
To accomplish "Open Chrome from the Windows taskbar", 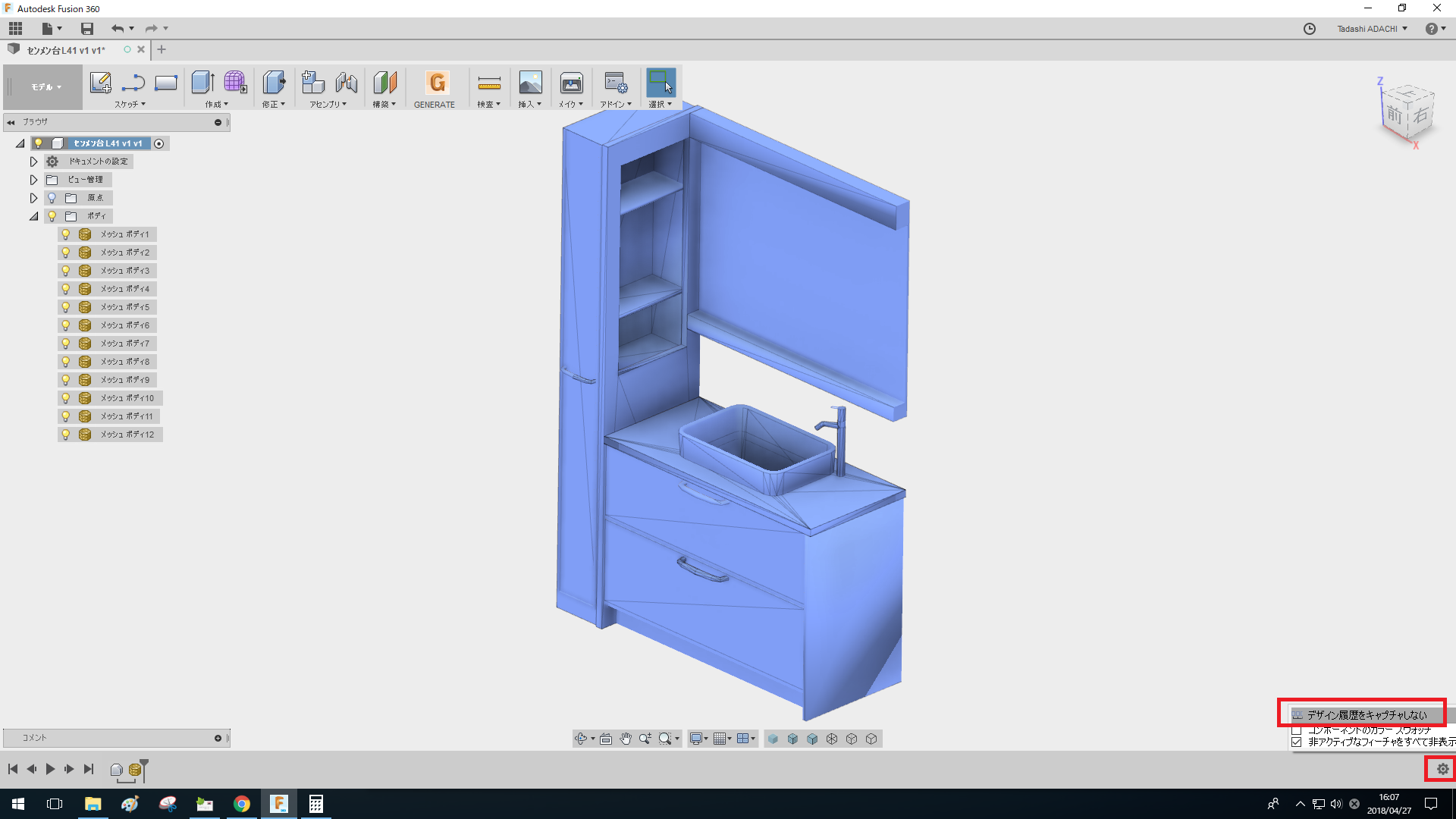I will tap(241, 804).
